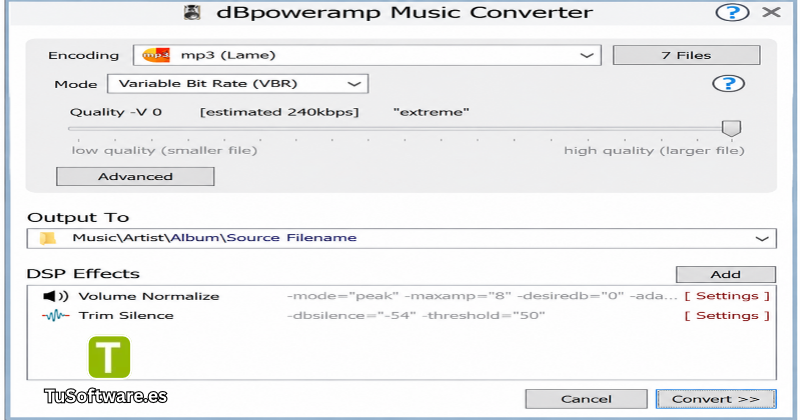Open help via title bar question mark
The height and width of the screenshot is (420, 800).
pos(732,12)
